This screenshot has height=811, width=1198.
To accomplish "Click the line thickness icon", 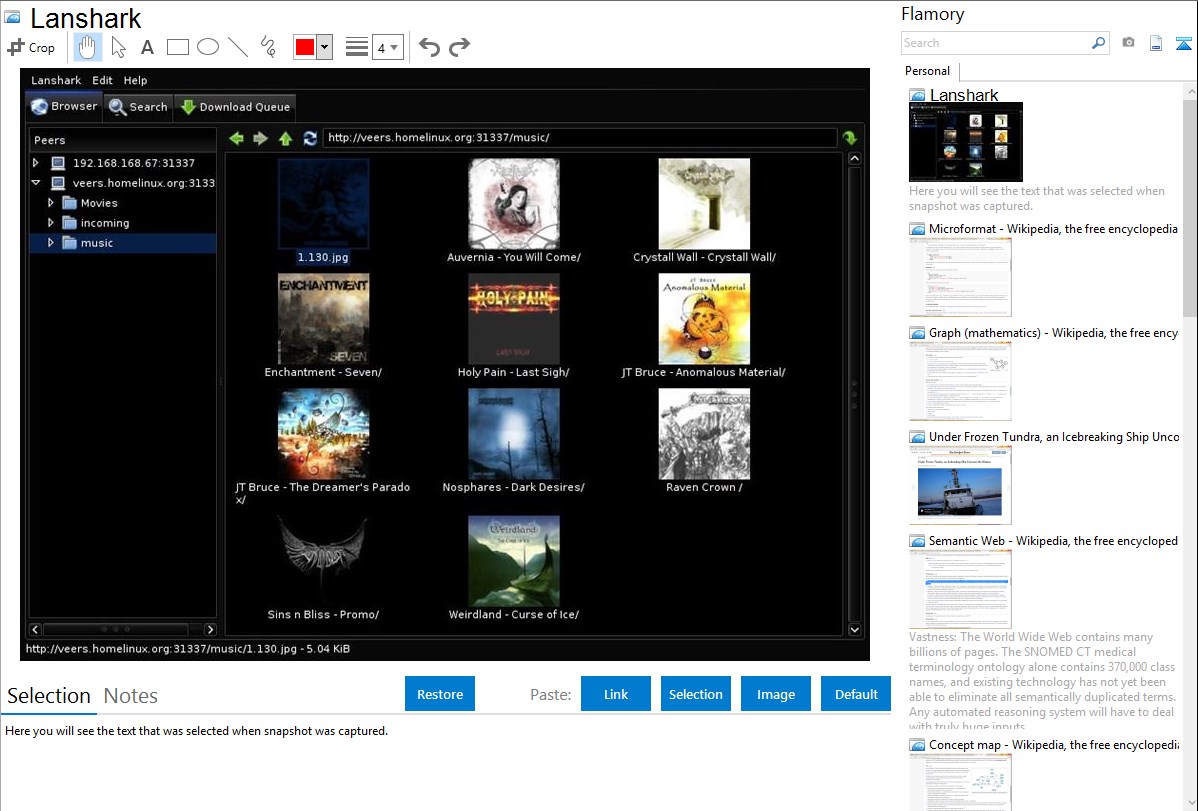I will (x=357, y=47).
